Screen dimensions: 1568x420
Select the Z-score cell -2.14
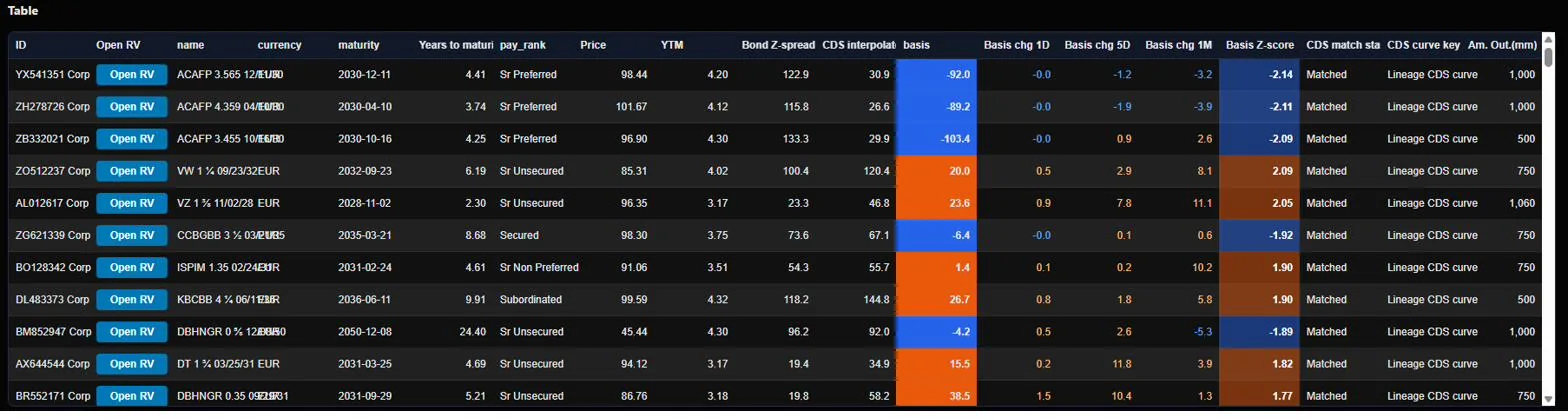1259,75
